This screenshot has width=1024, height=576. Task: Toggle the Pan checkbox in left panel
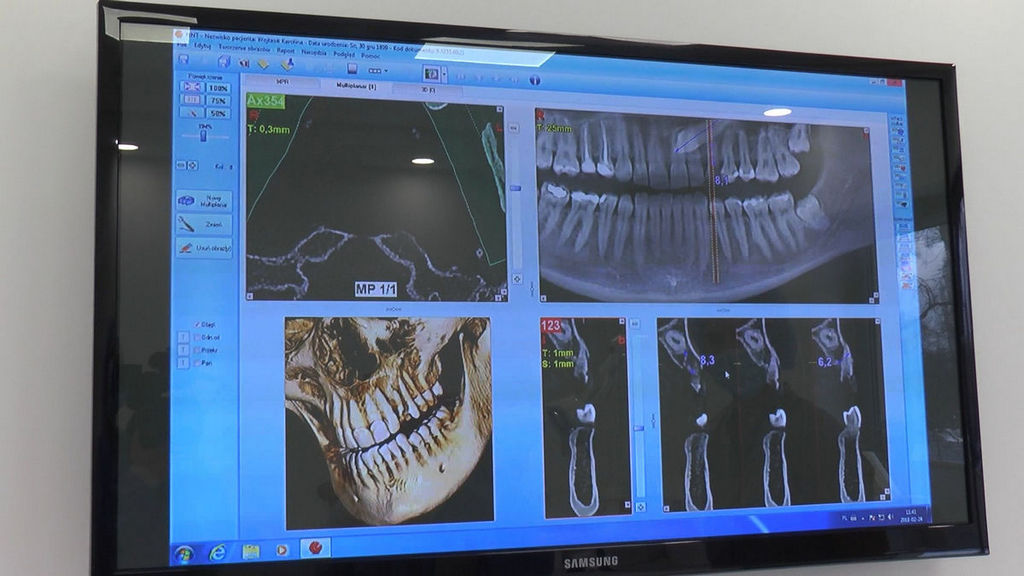pyautogui.click(x=197, y=362)
